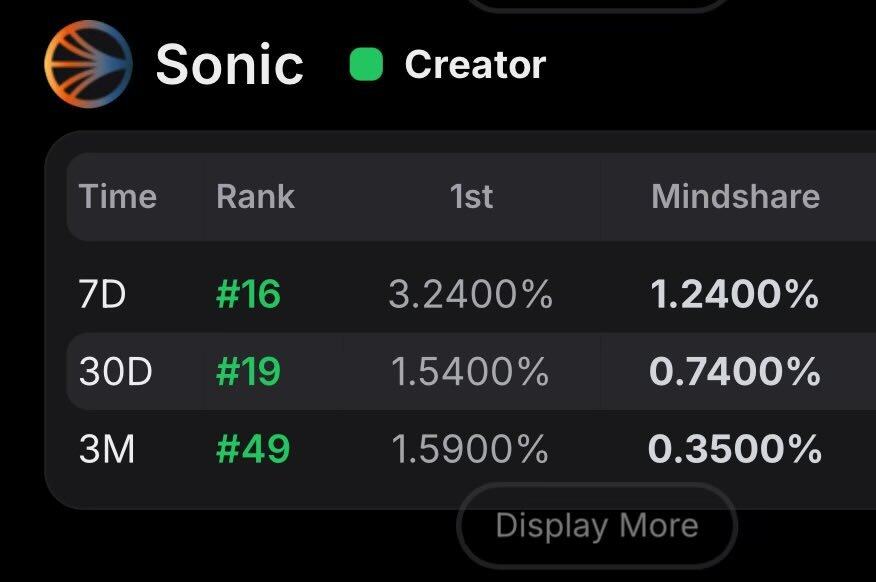This screenshot has height=582, width=876.
Task: Sort by the Rank column header
Action: [255, 196]
